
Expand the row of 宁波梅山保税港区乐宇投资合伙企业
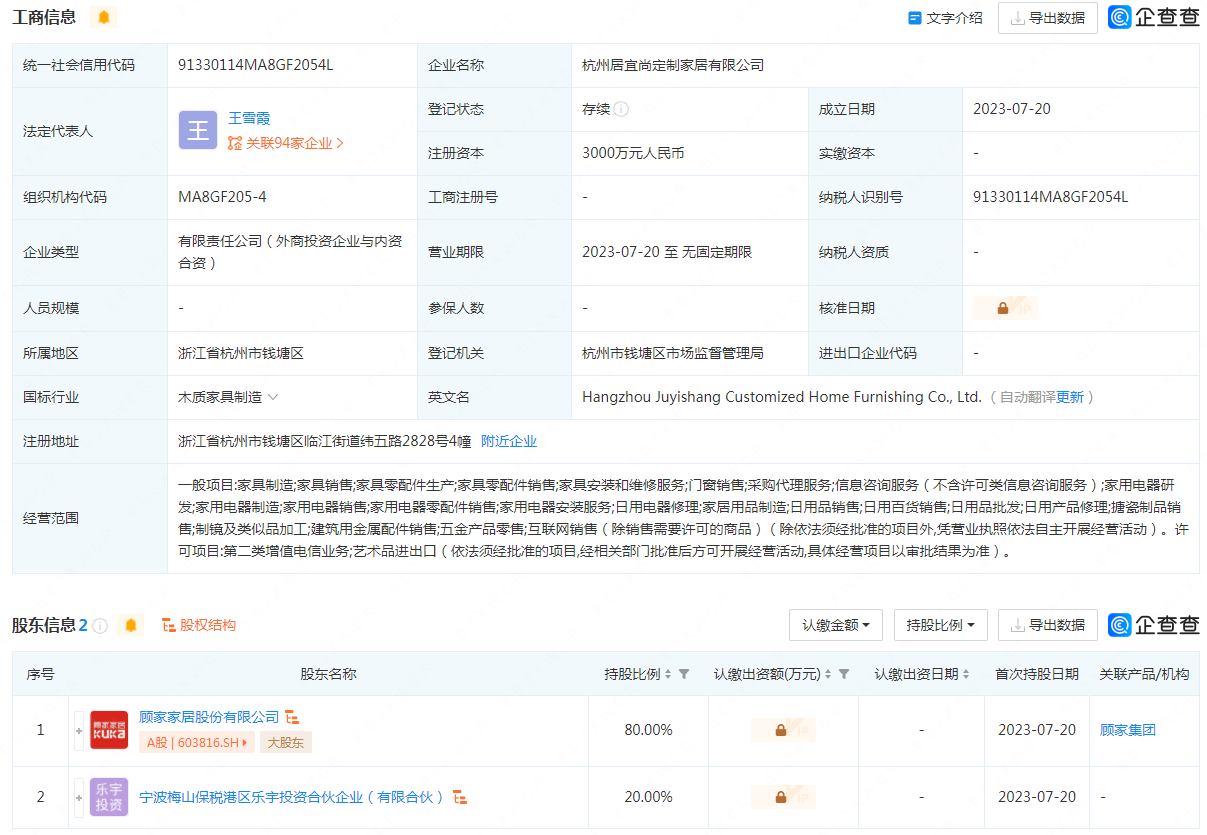[79, 797]
